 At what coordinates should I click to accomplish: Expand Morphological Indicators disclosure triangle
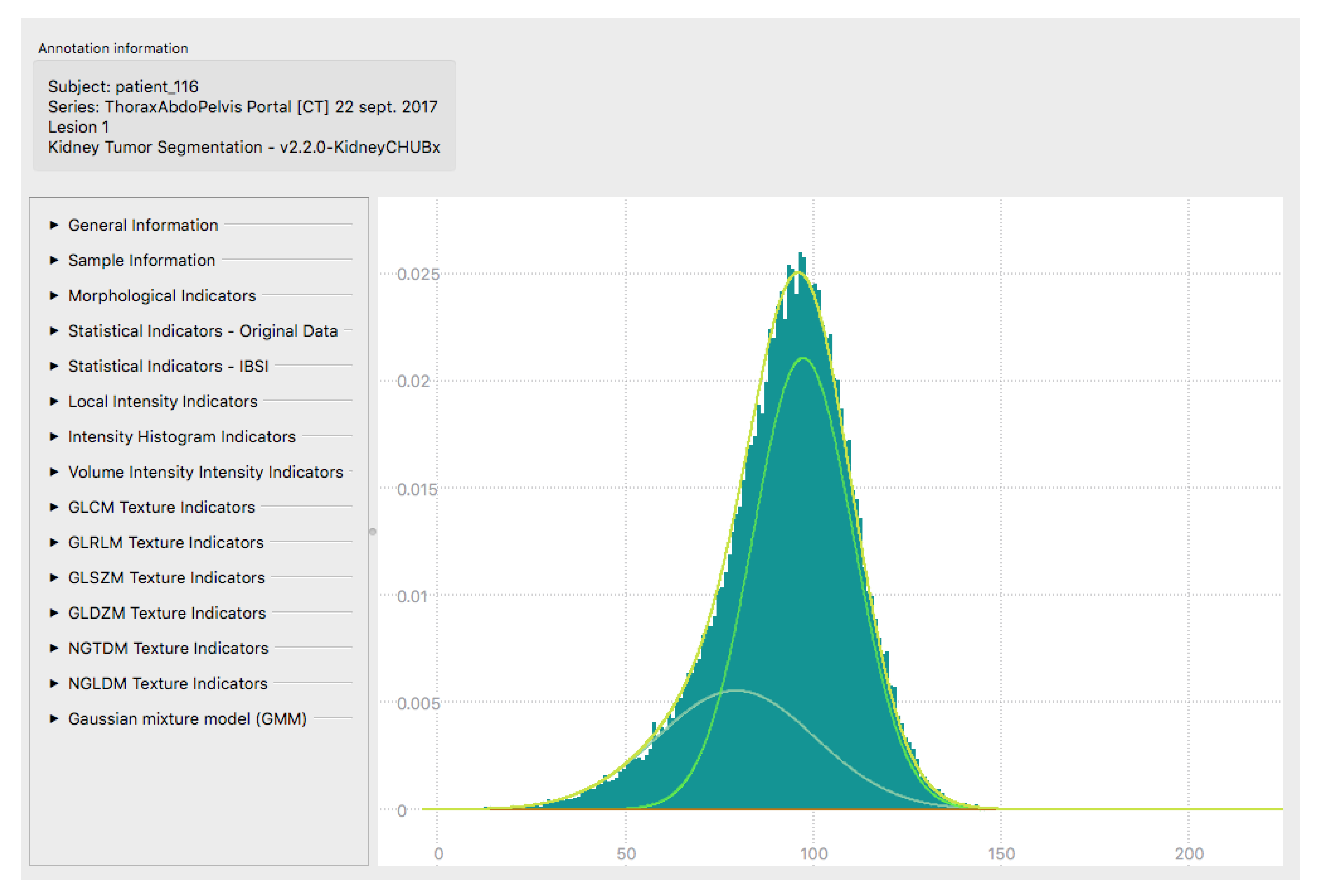point(54,295)
